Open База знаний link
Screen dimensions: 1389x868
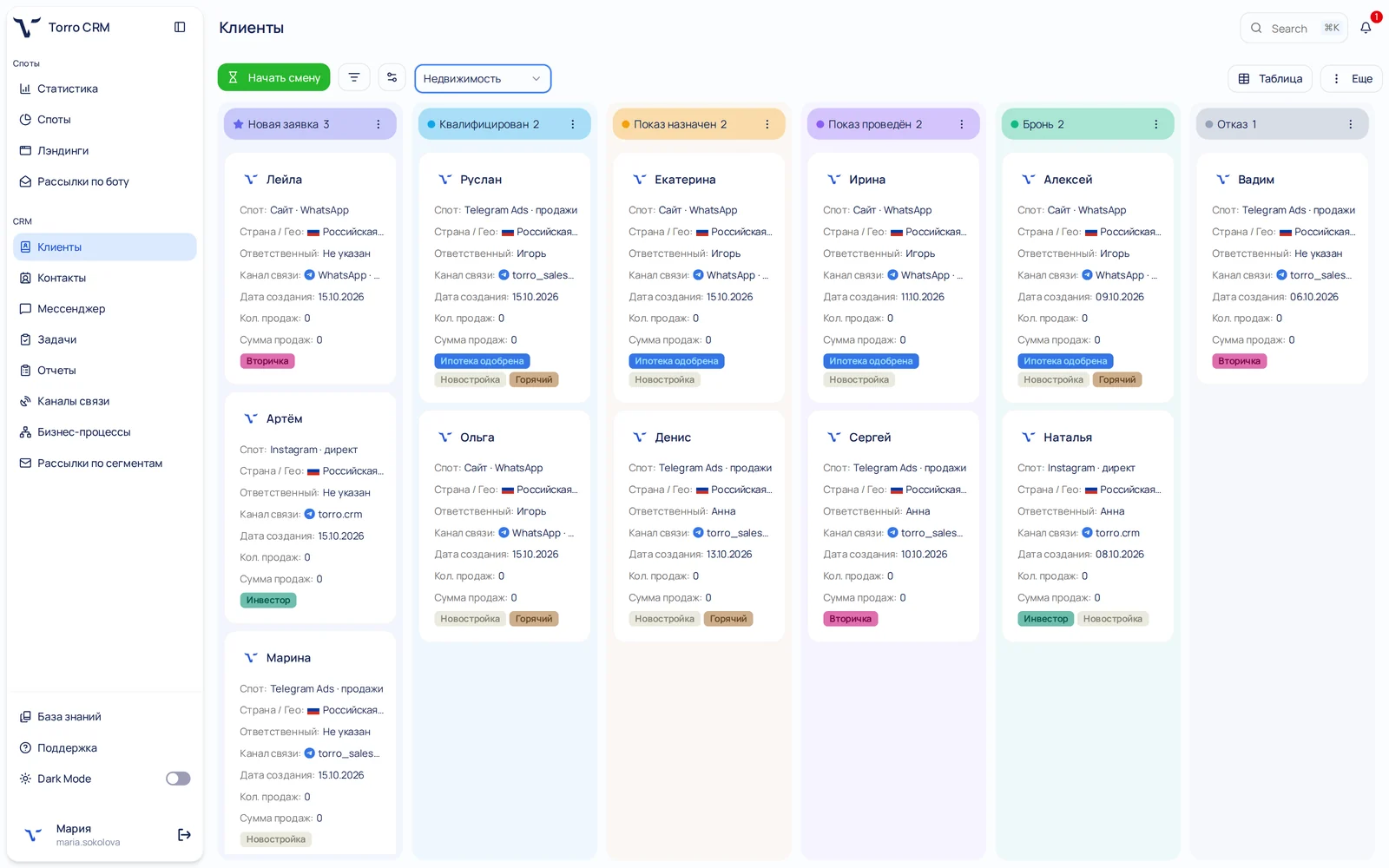104,717
